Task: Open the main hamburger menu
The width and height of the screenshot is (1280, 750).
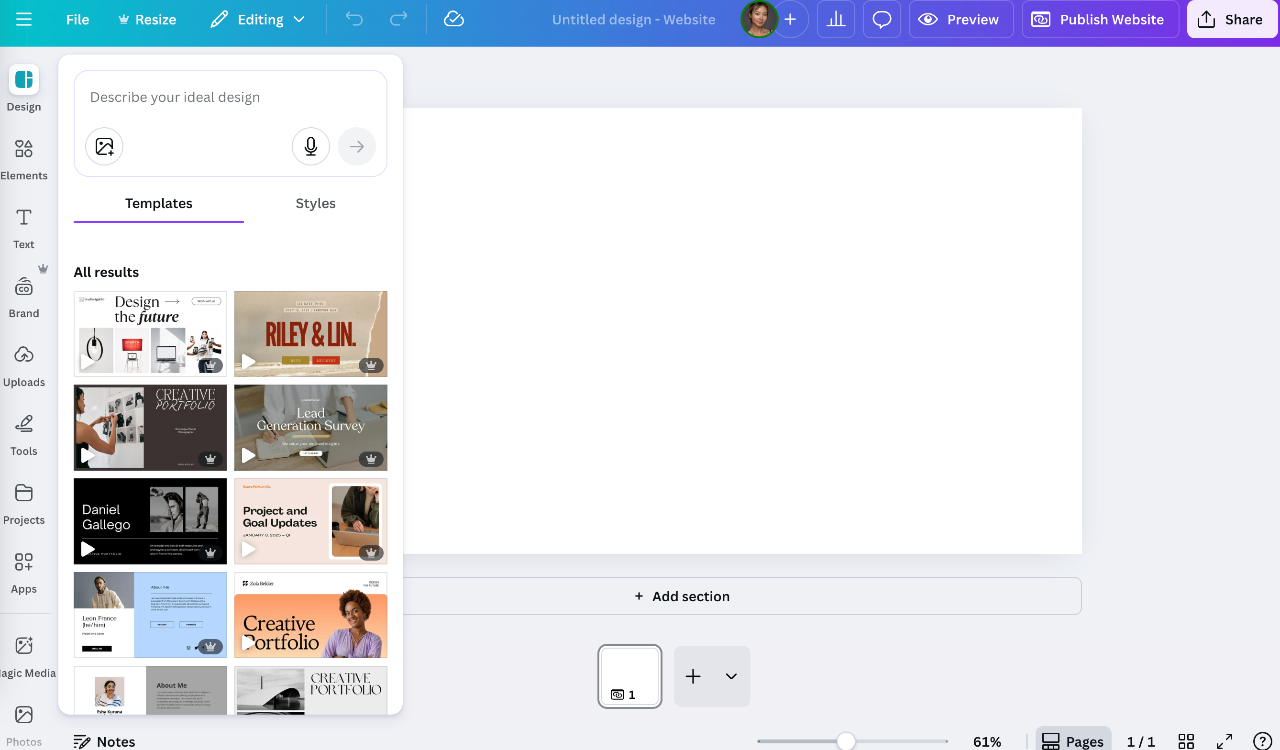Action: pyautogui.click(x=24, y=18)
